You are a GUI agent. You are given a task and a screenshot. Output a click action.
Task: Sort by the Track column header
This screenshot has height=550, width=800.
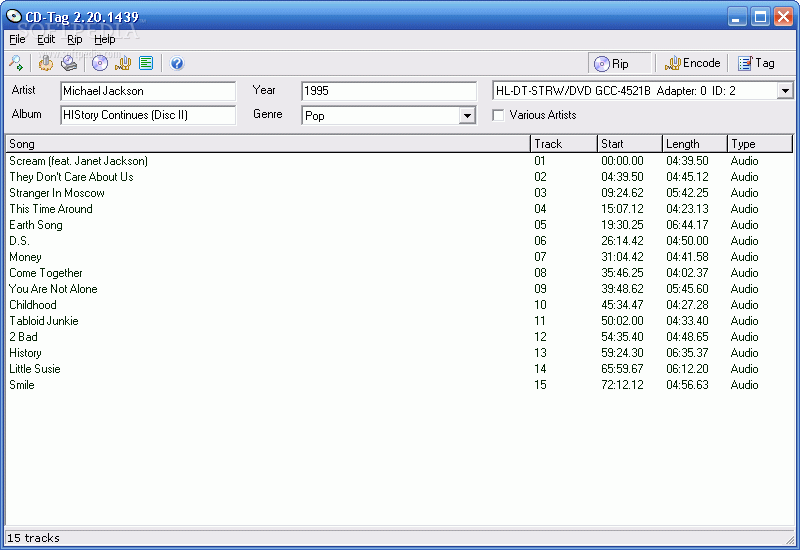tap(564, 144)
